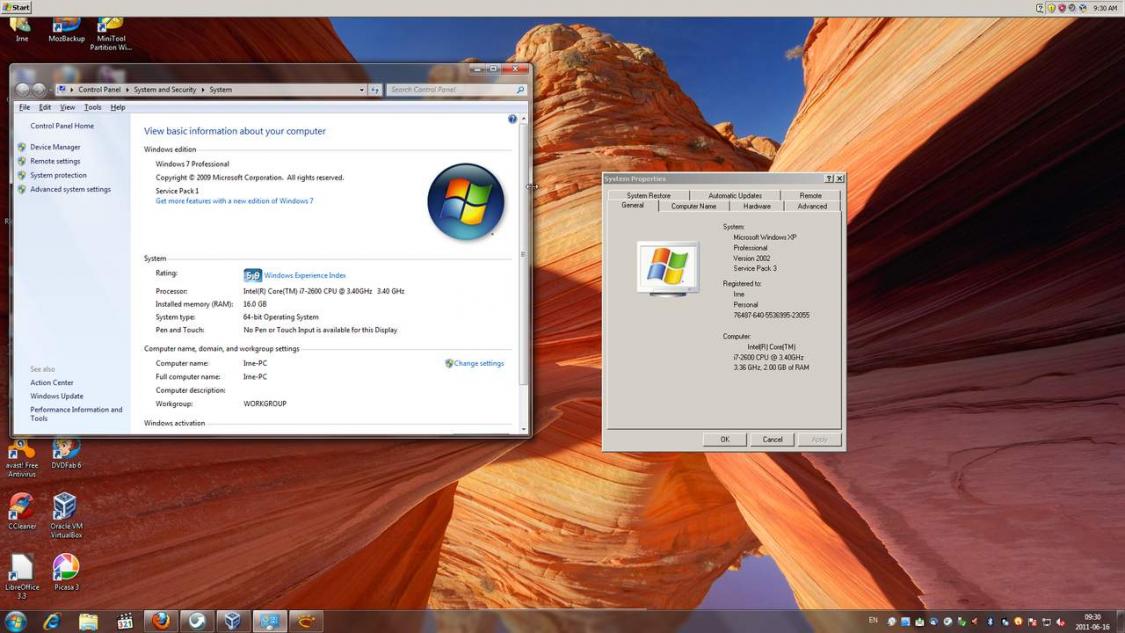Open Advanced system settings
This screenshot has height=633, width=1125.
tap(70, 189)
